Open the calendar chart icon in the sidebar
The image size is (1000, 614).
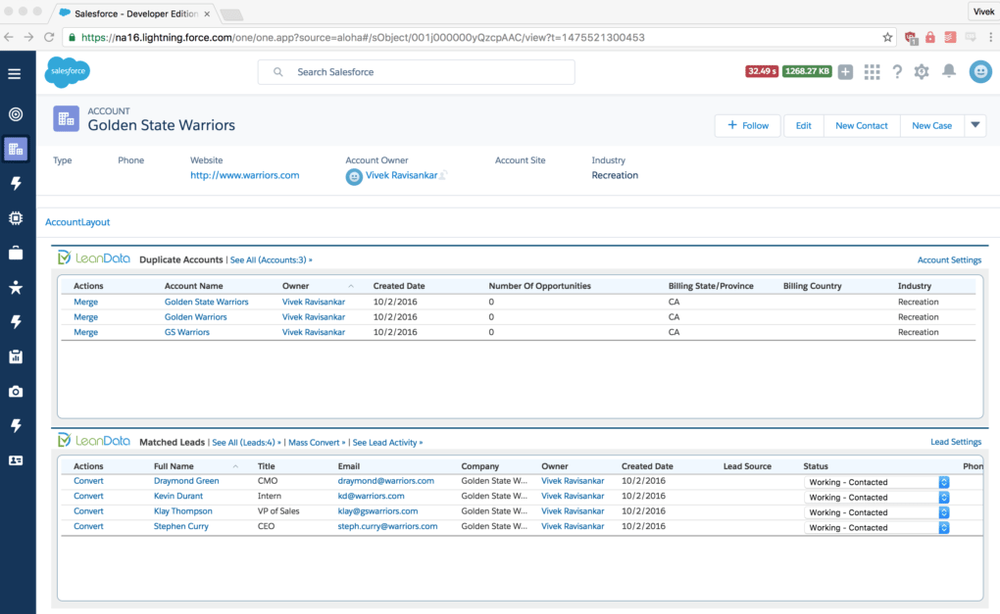pyautogui.click(x=15, y=356)
